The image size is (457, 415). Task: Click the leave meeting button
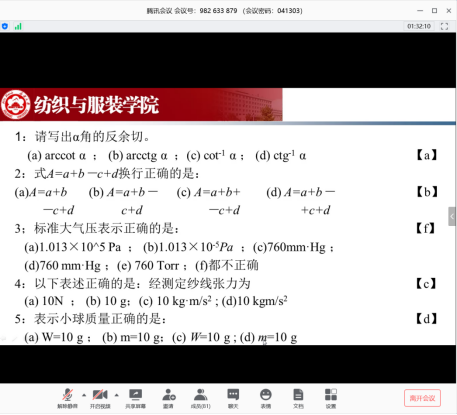422,398
